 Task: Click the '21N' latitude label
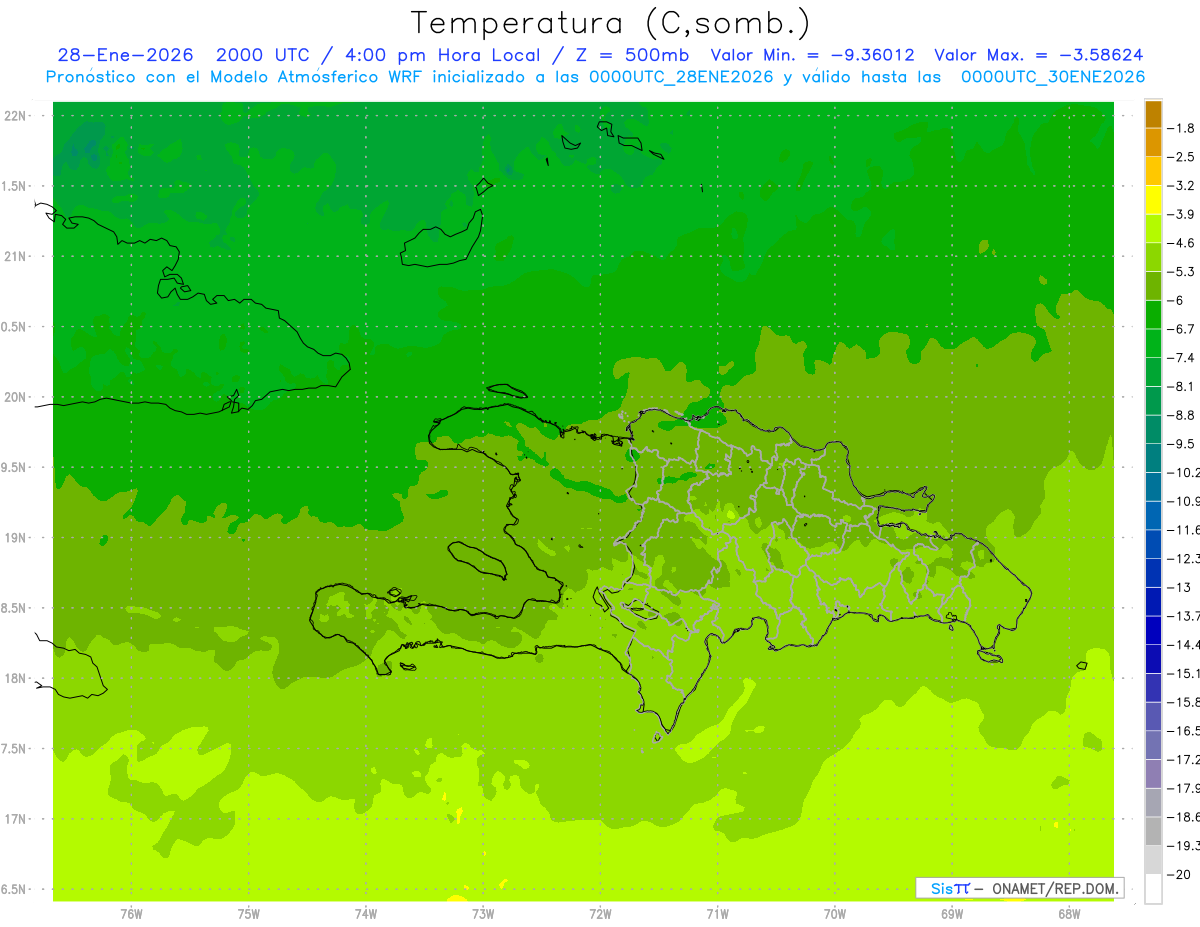[16, 257]
